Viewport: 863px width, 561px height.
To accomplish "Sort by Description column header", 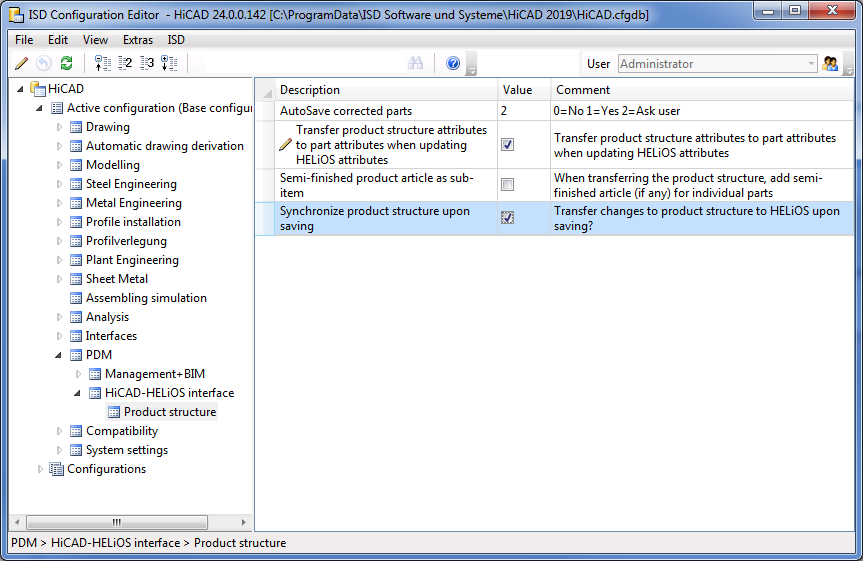I will click(386, 90).
